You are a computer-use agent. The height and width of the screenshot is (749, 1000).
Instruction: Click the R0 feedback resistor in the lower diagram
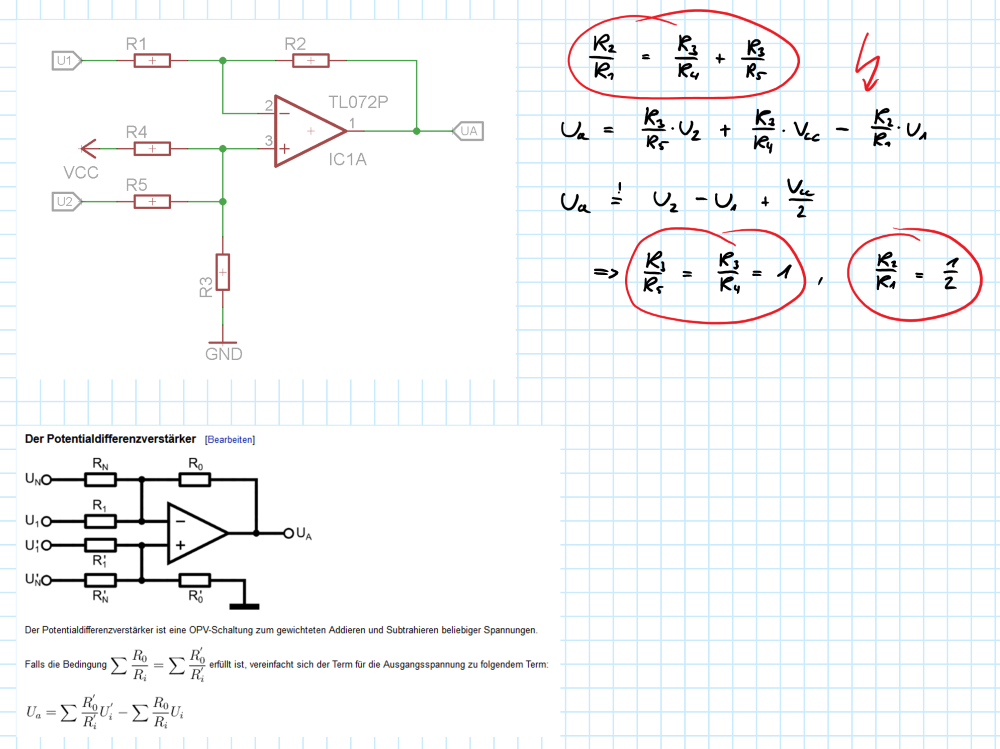[195, 479]
